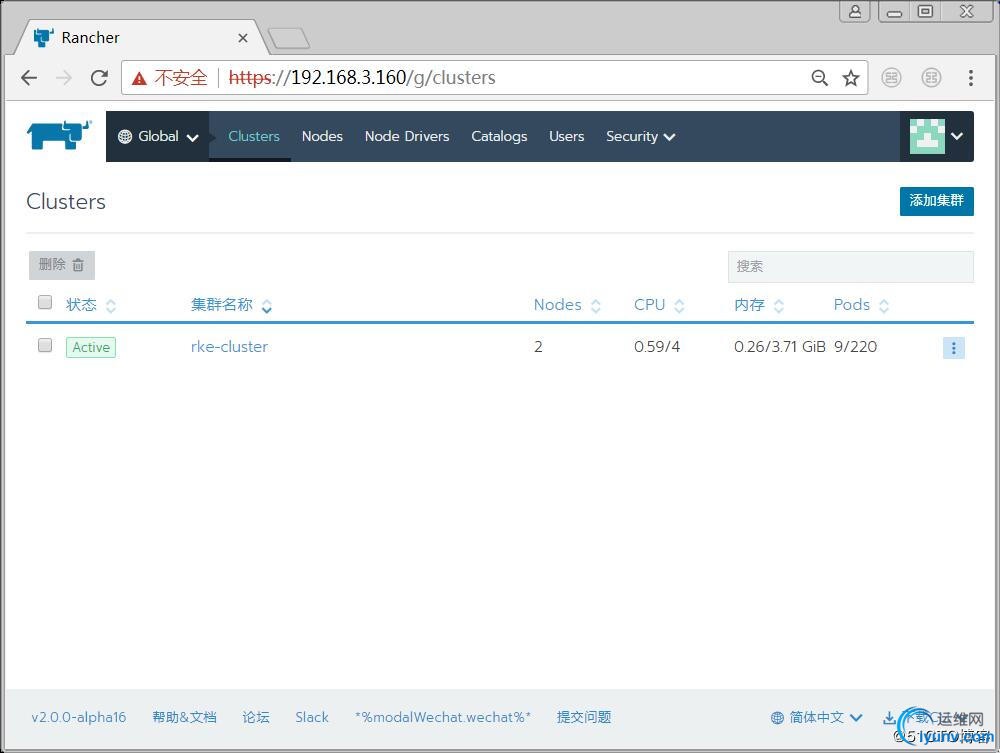The height and width of the screenshot is (753, 1000).
Task: Open rke-cluster row actions menu
Action: click(x=953, y=347)
